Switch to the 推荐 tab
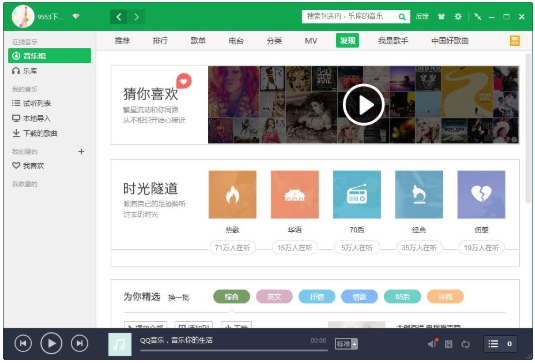The height and width of the screenshot is (363, 535). 122,41
